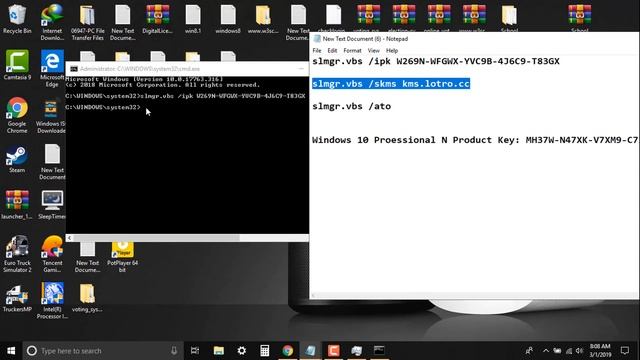Viewport: 640px width, 360px height.
Task: Open Settings gear on taskbar
Action: pos(242,350)
